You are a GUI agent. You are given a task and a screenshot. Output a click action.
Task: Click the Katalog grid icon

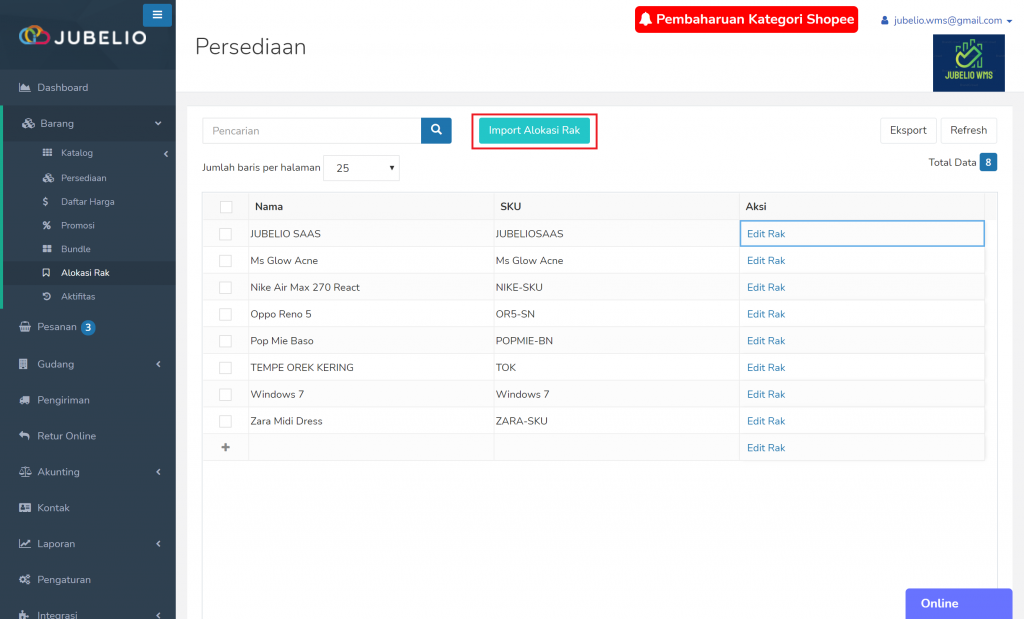coord(47,153)
